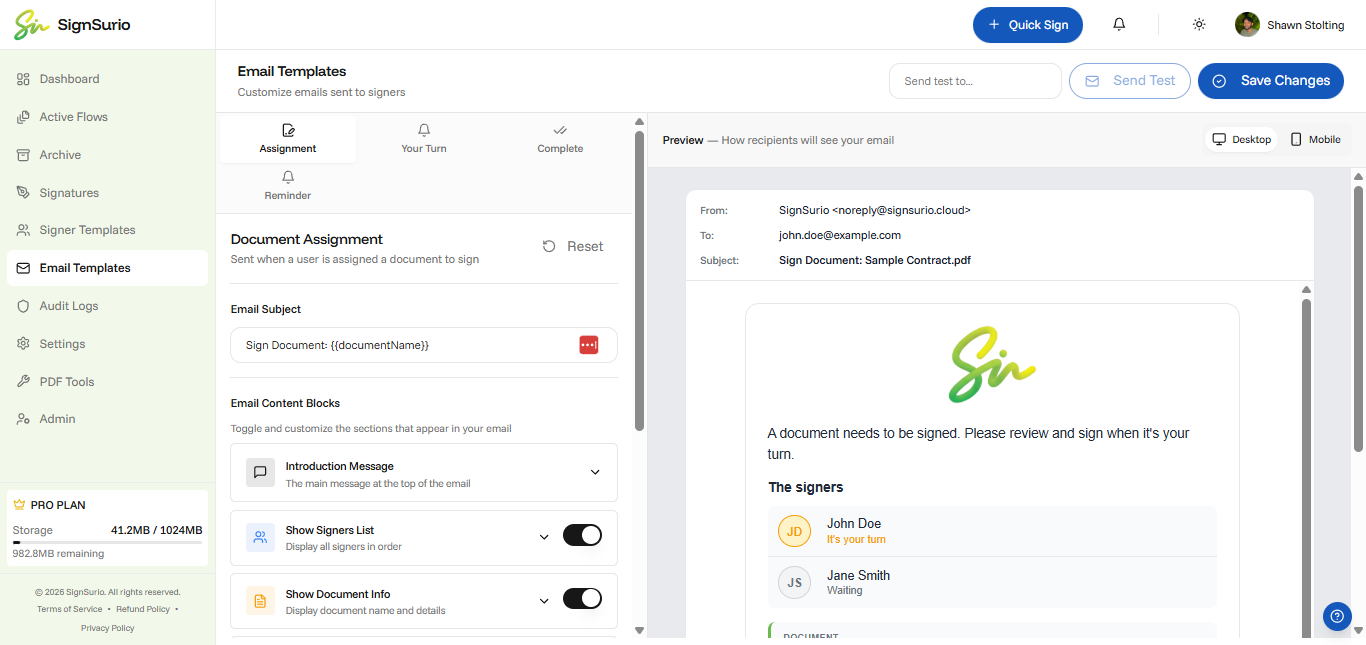Viewport: 1366px width, 645px height.
Task: Click the Active Flows icon
Action: click(23, 117)
